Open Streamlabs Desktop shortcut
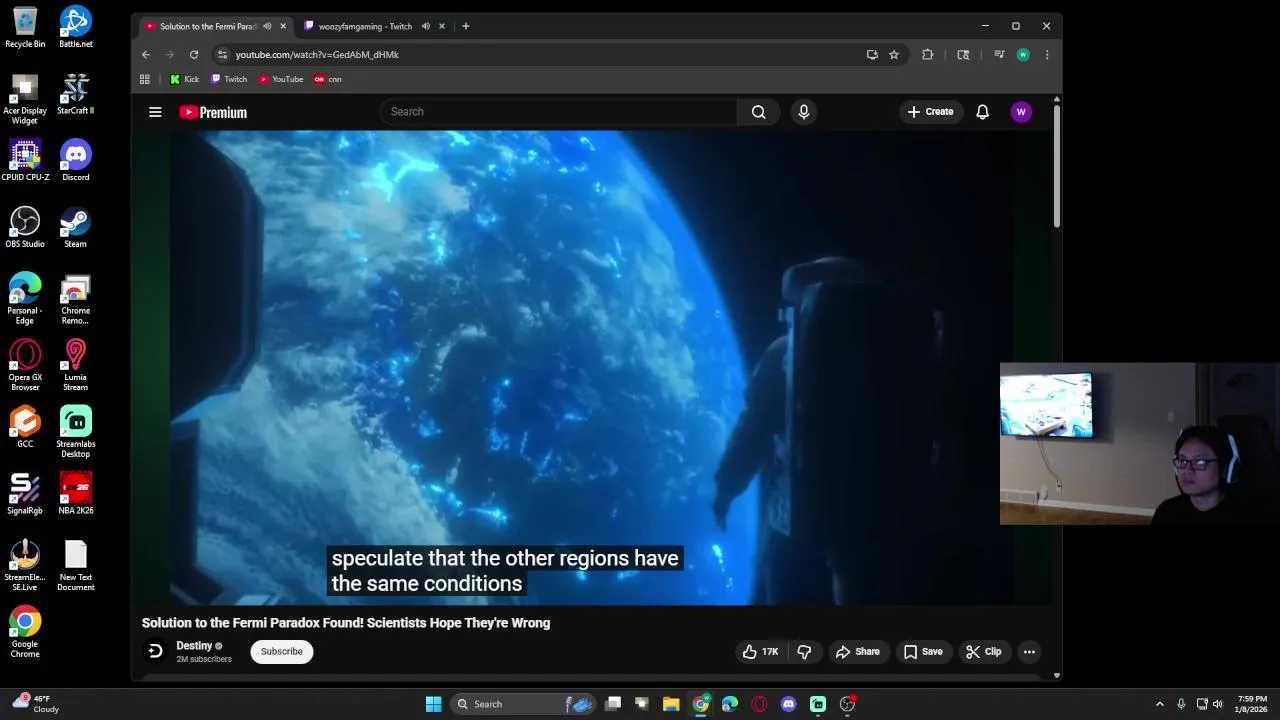Viewport: 1280px width, 720px height. click(x=75, y=432)
